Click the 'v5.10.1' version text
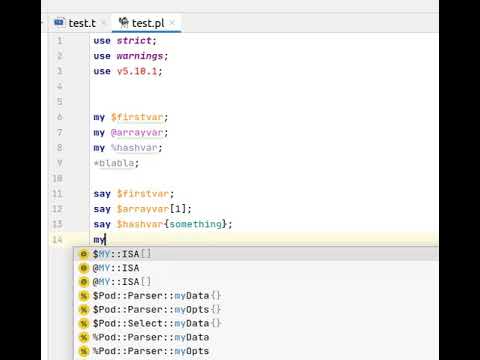 click(137, 71)
